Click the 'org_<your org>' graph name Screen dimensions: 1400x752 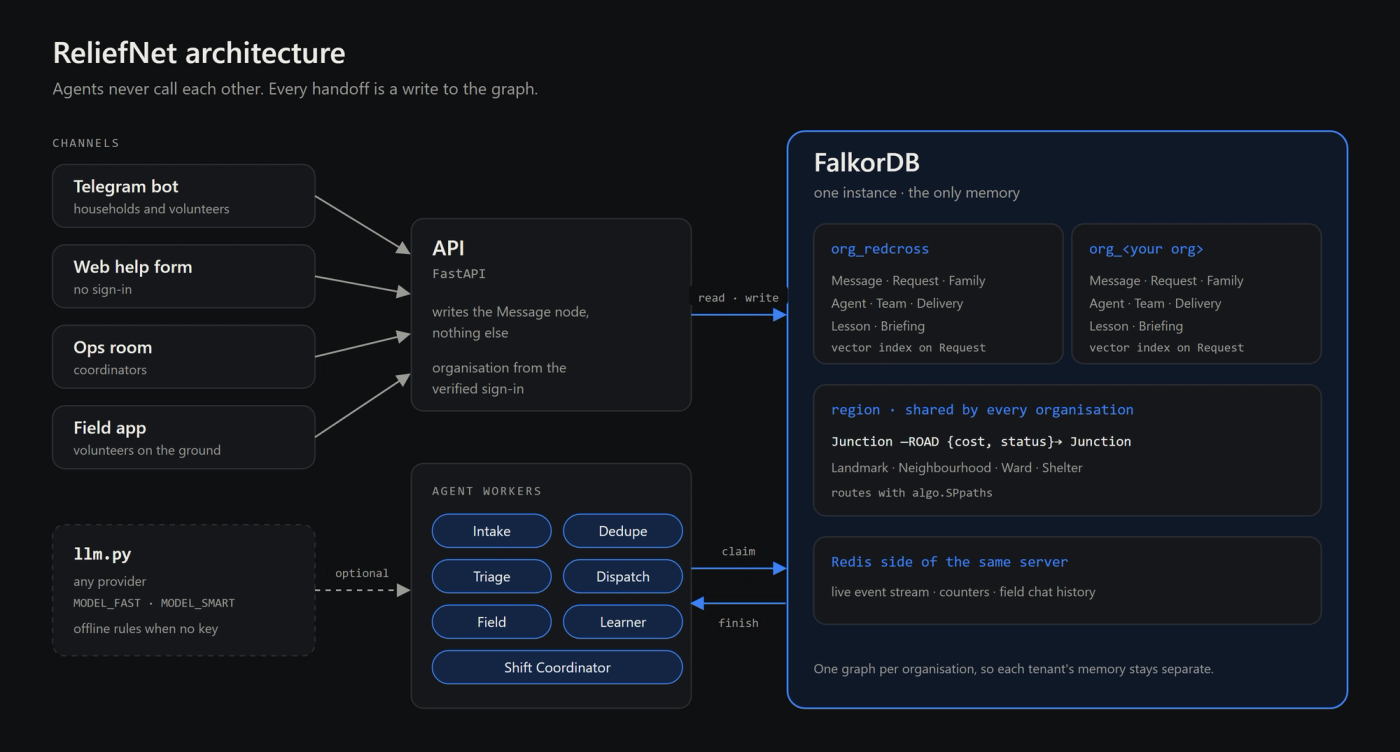1146,249
